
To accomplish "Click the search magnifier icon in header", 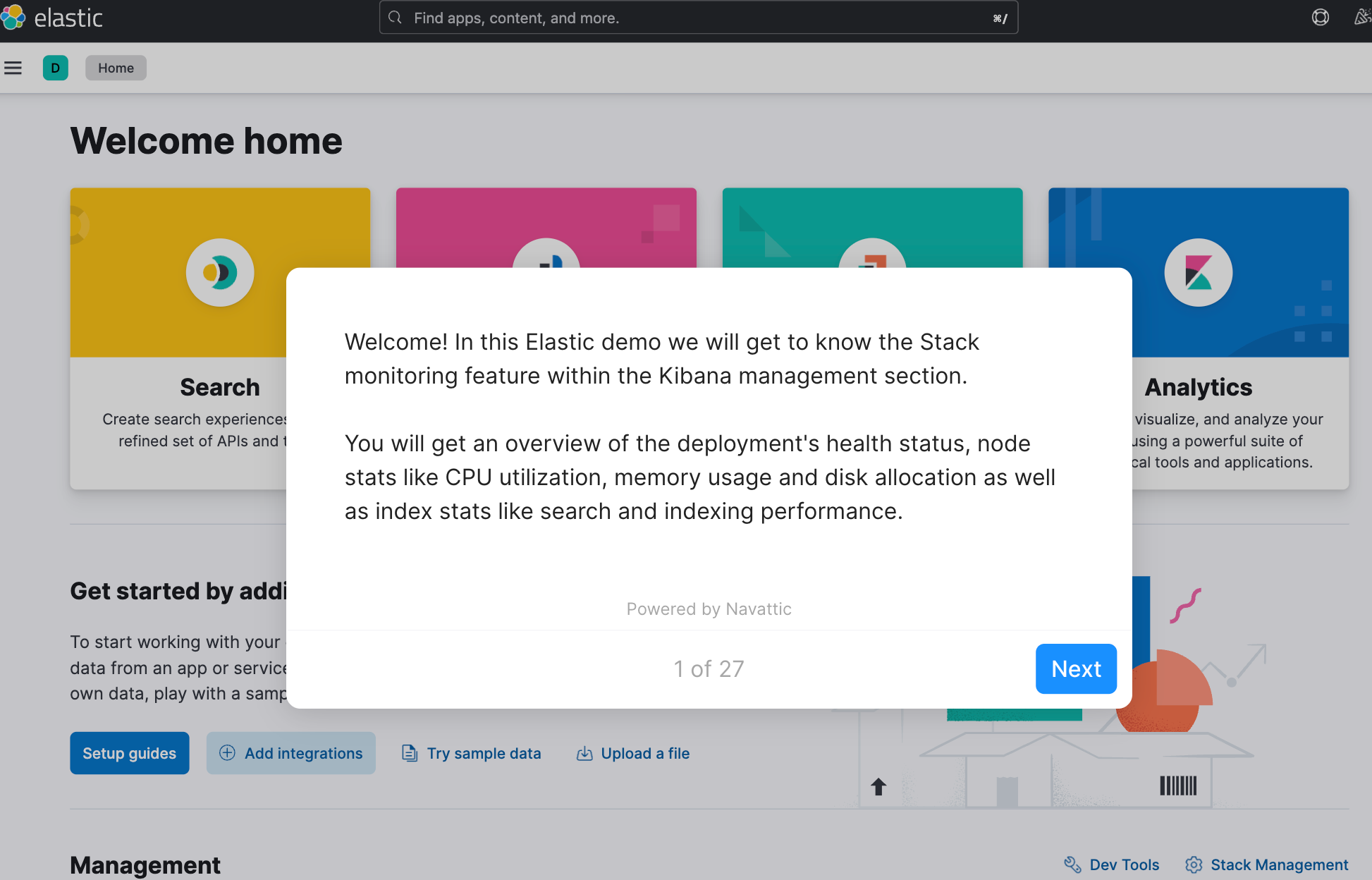I will click(395, 18).
